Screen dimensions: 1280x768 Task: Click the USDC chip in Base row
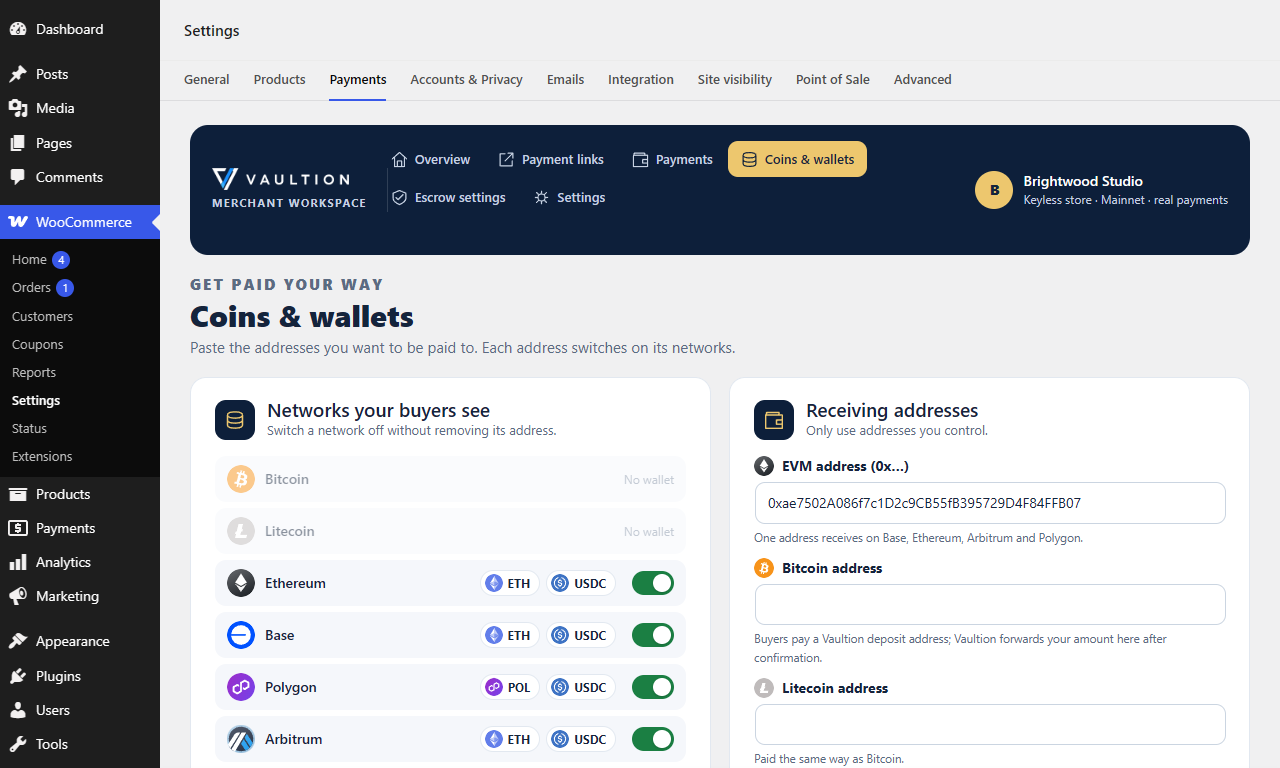point(581,635)
